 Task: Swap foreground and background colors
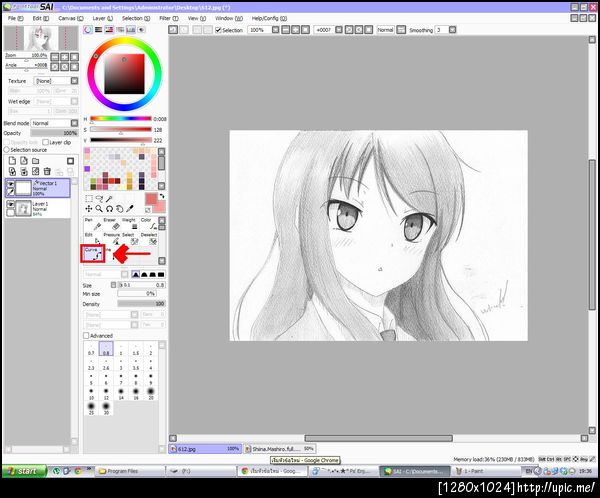coord(162,197)
